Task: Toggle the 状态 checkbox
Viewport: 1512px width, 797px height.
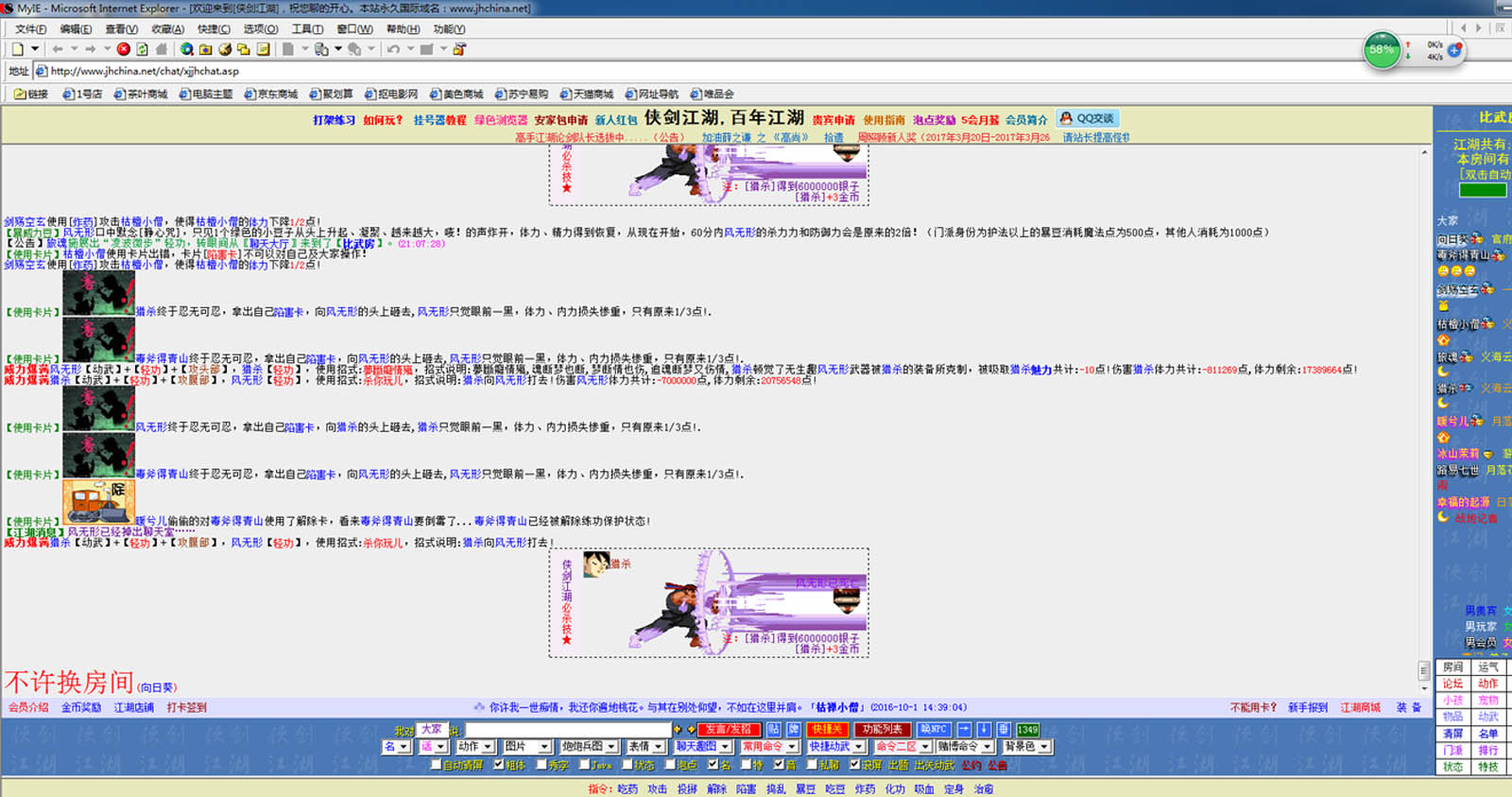Action: point(627,764)
